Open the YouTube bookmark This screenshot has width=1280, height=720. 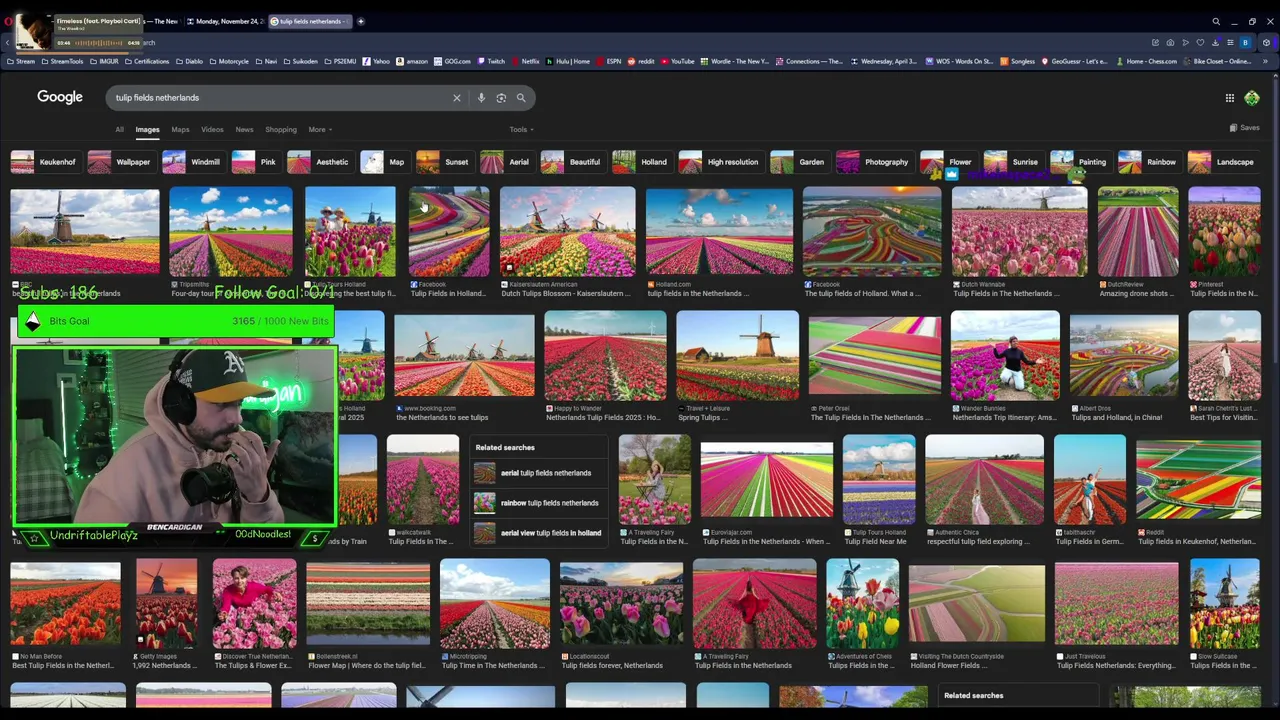pyautogui.click(x=677, y=61)
